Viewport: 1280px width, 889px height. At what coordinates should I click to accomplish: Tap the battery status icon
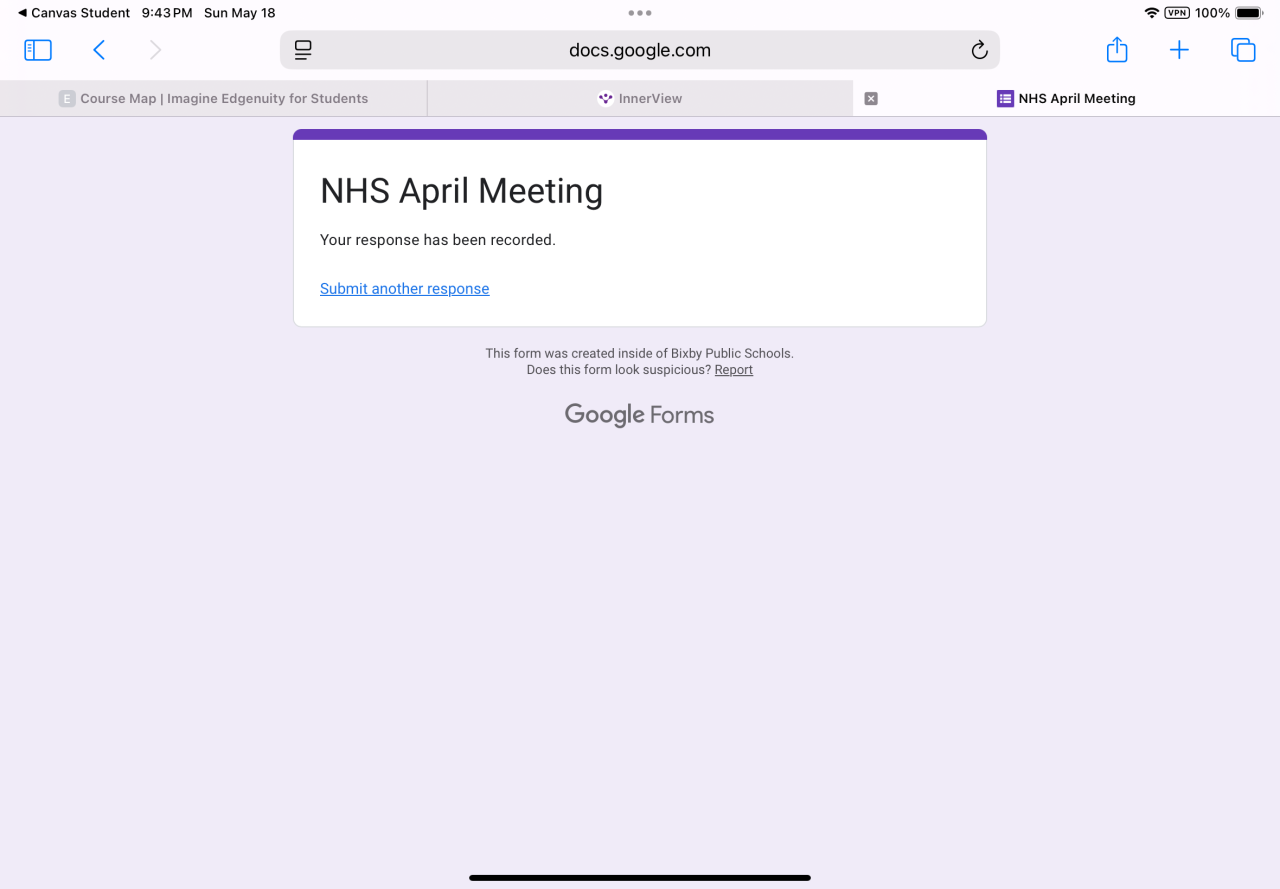point(1250,13)
